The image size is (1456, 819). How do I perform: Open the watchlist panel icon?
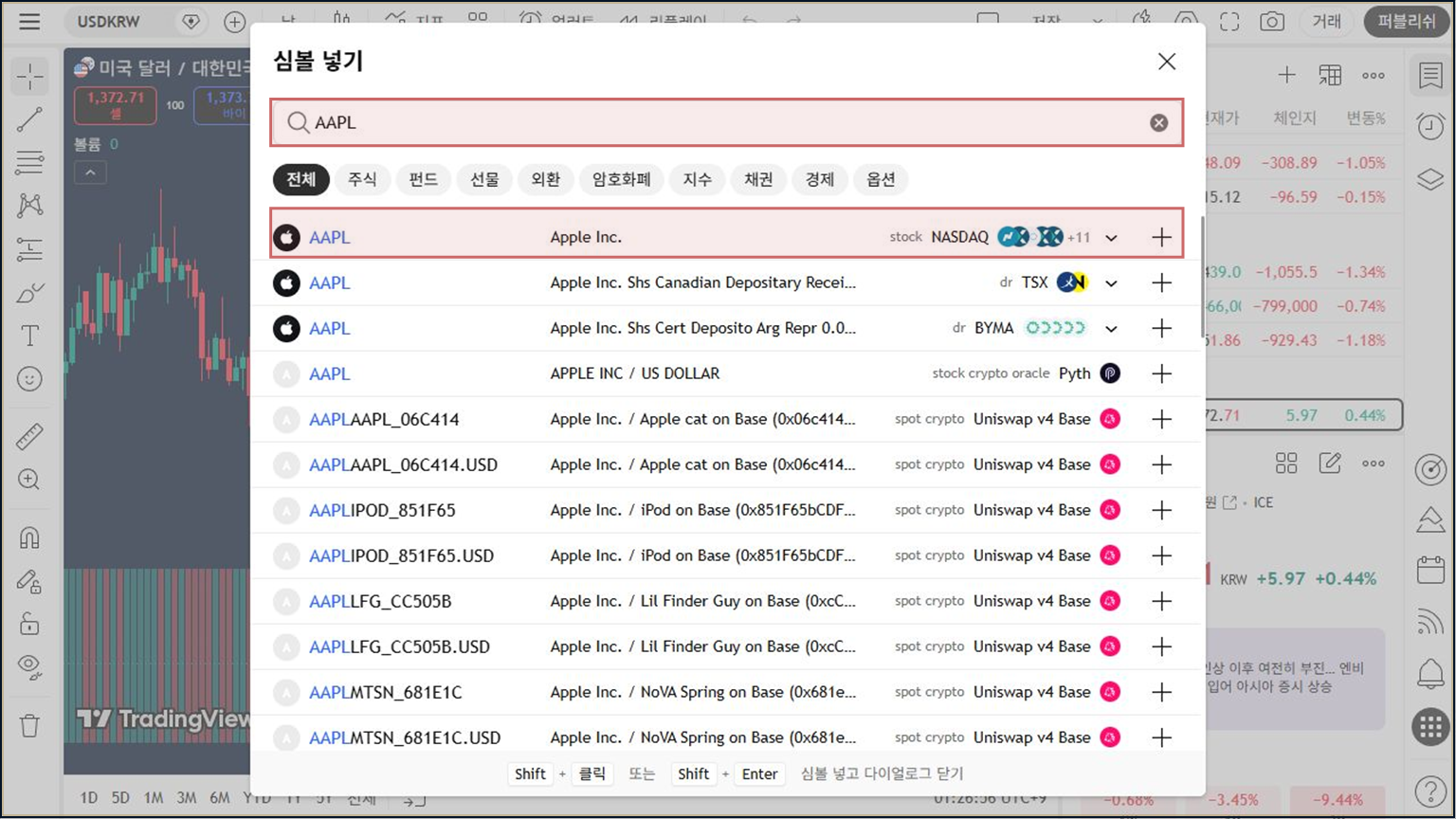pos(1430,76)
